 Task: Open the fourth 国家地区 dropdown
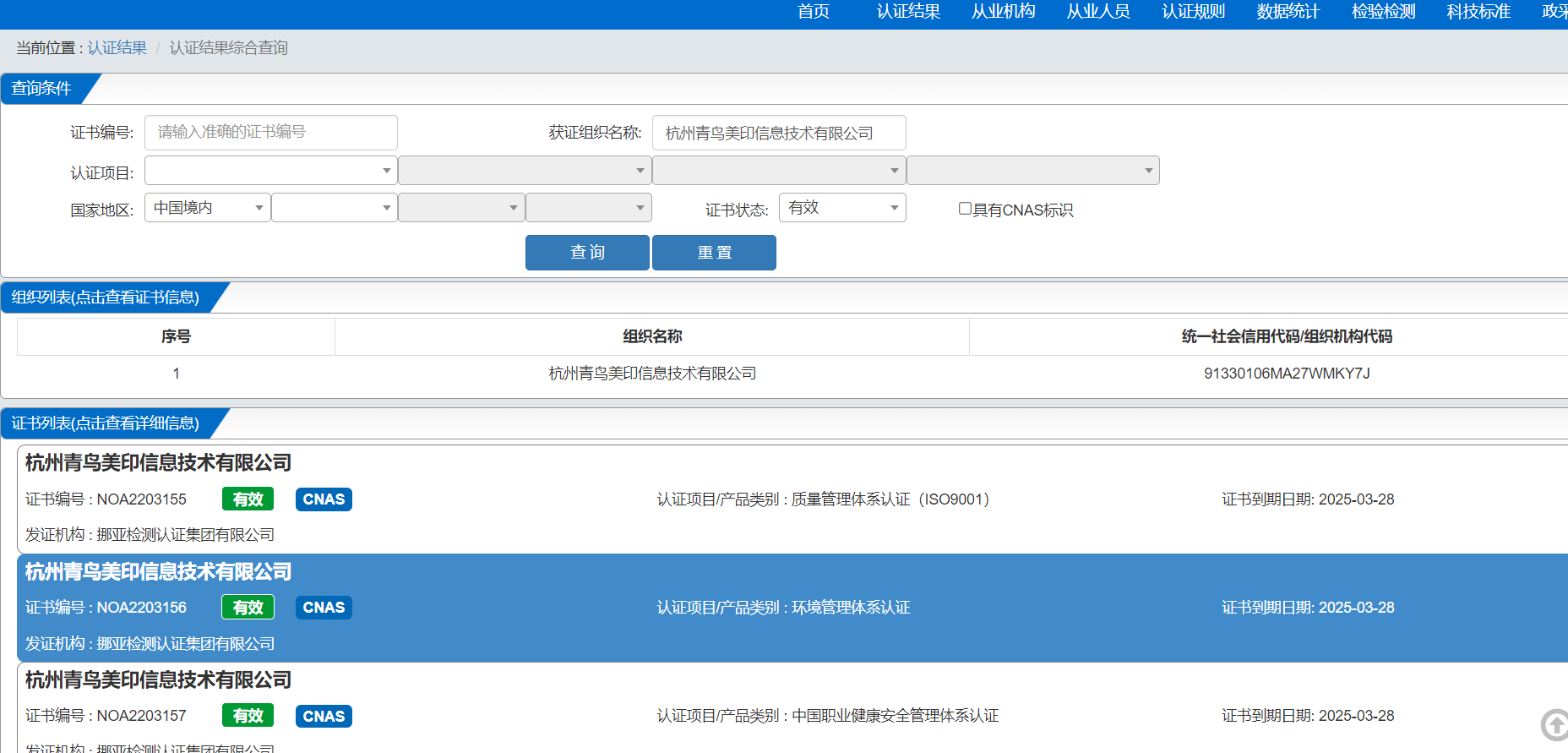(589, 208)
